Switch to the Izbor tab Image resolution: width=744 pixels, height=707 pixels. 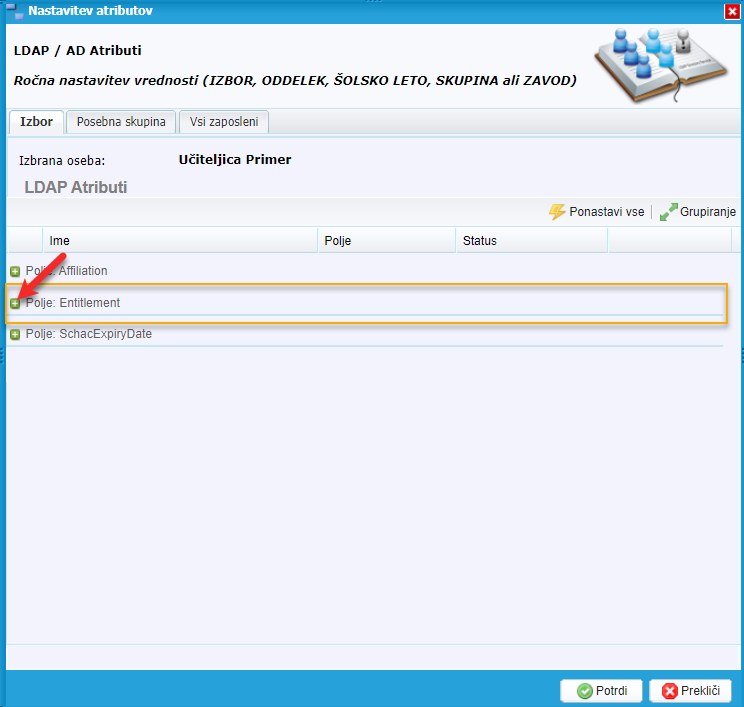[36, 122]
